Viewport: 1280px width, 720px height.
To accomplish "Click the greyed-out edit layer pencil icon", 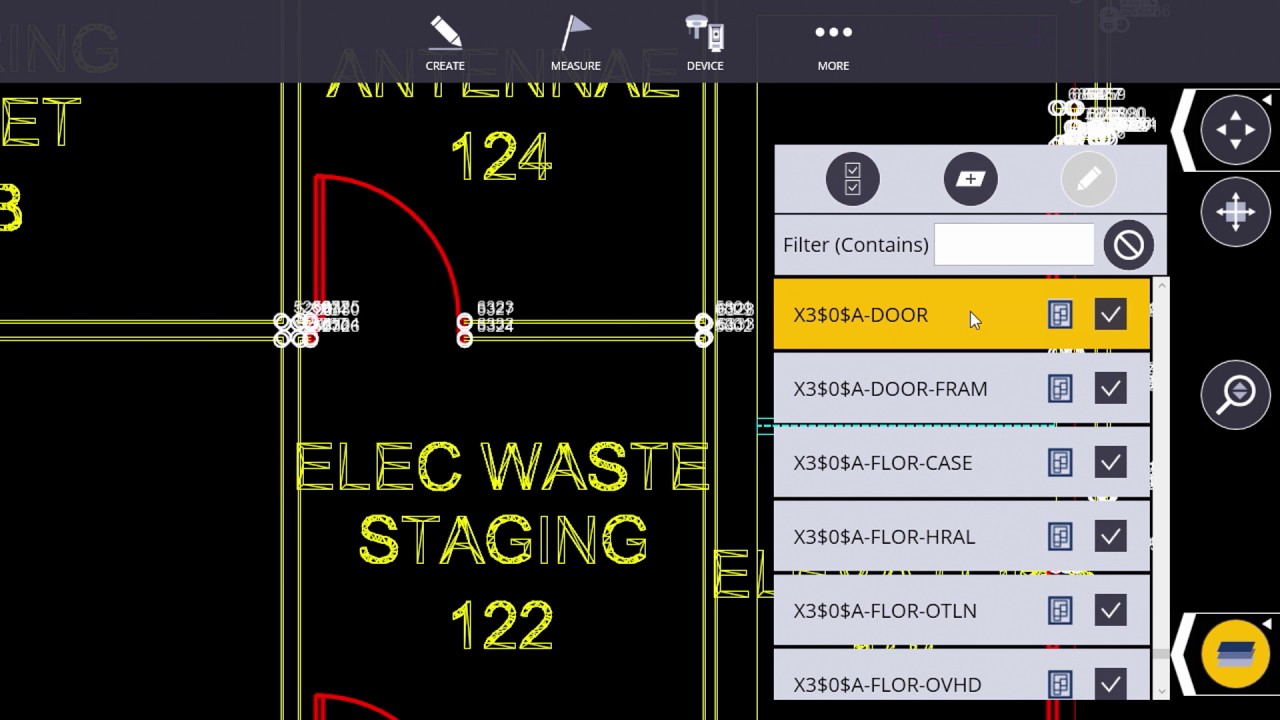I will click(1088, 179).
